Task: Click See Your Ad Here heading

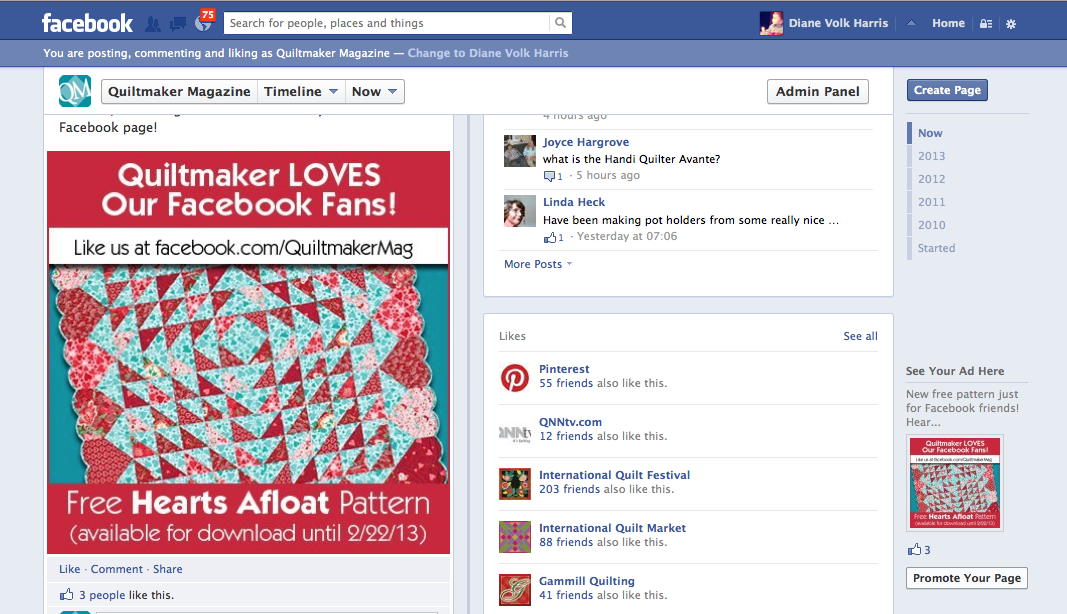Action: pyautogui.click(x=955, y=371)
